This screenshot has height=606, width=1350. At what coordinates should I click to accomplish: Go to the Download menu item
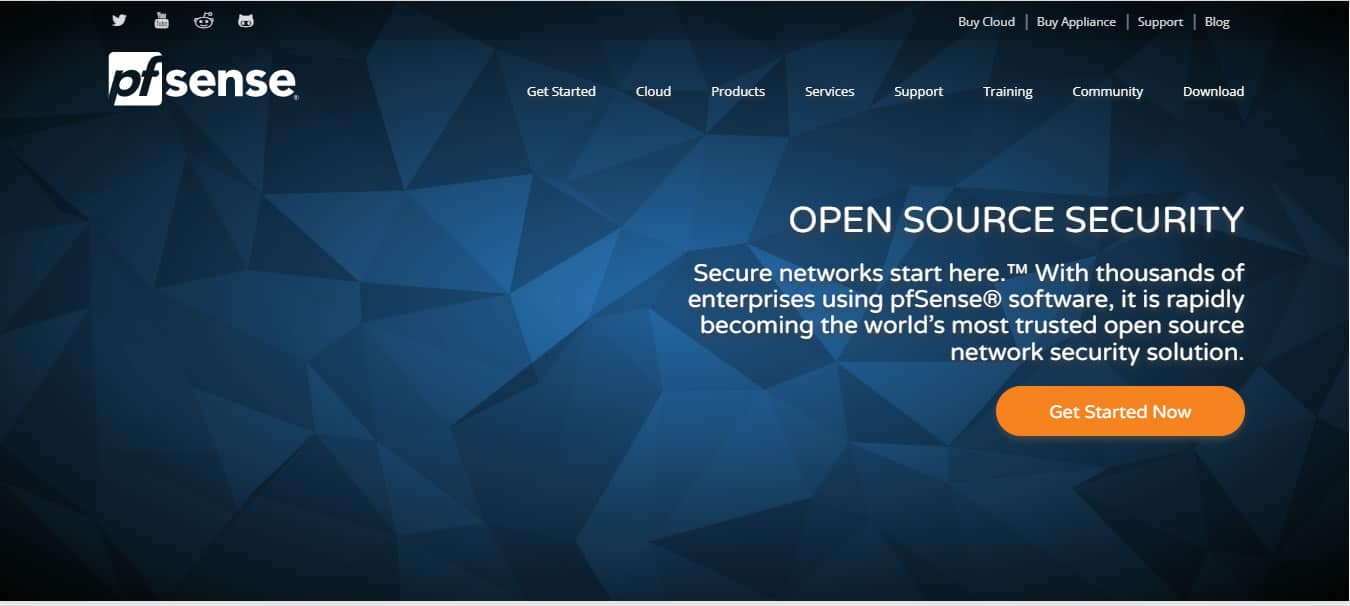tap(1213, 91)
